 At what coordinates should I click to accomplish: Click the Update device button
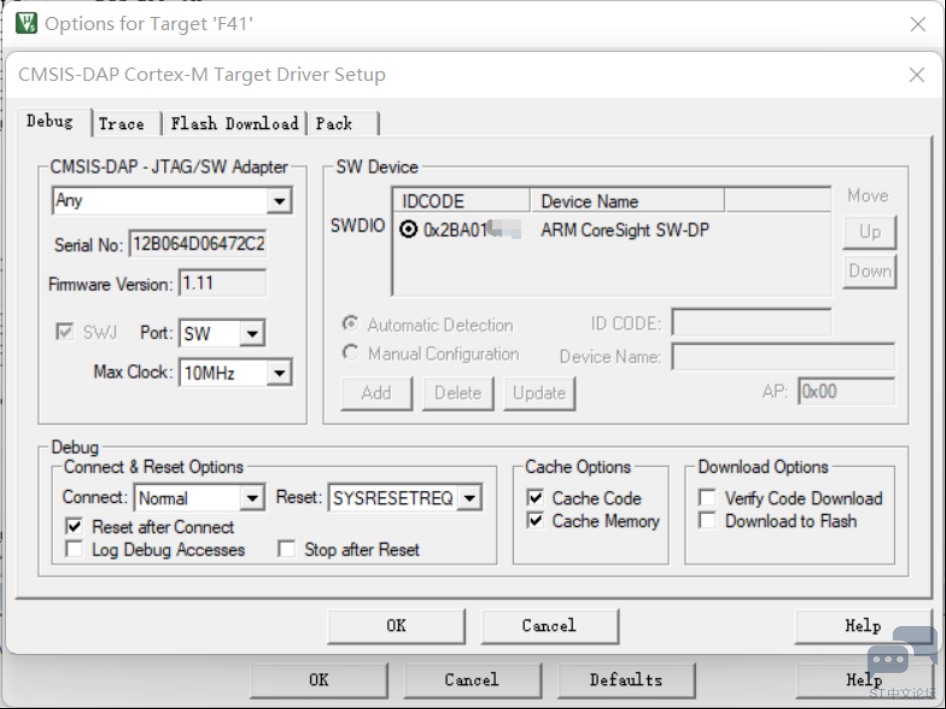pyautogui.click(x=539, y=393)
